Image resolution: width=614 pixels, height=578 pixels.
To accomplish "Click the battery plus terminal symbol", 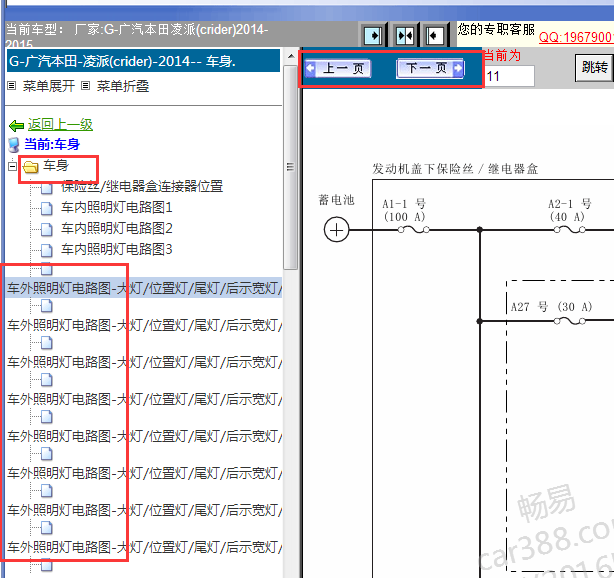I will (336, 230).
